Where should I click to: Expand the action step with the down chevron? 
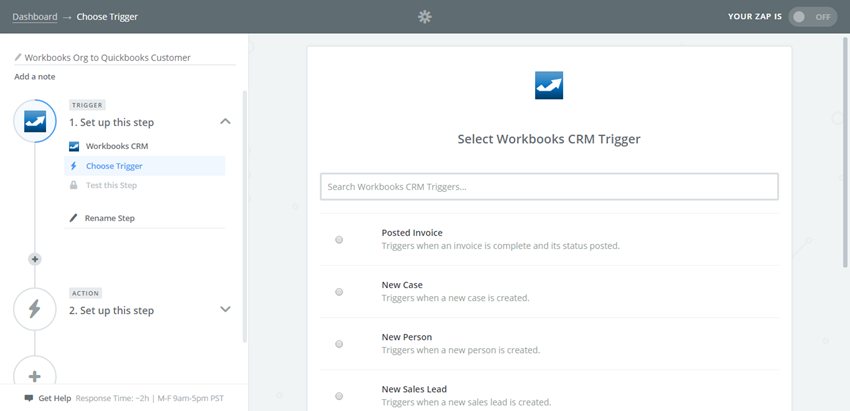point(226,309)
